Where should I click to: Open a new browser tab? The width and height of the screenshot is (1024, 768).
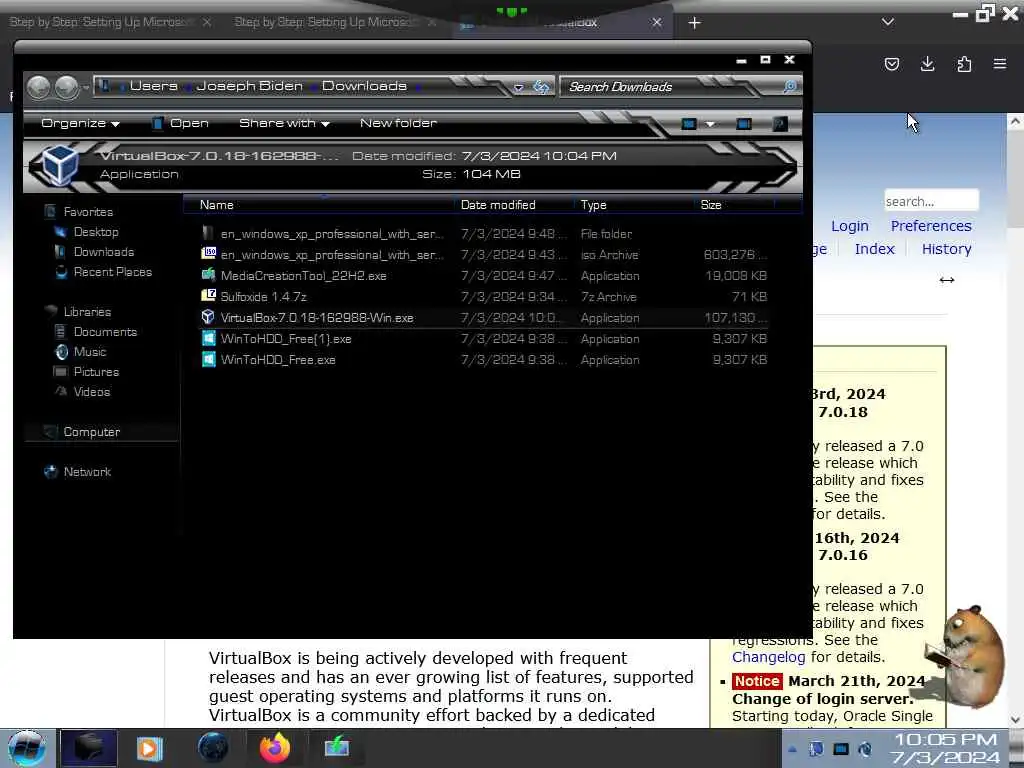pyautogui.click(x=694, y=23)
